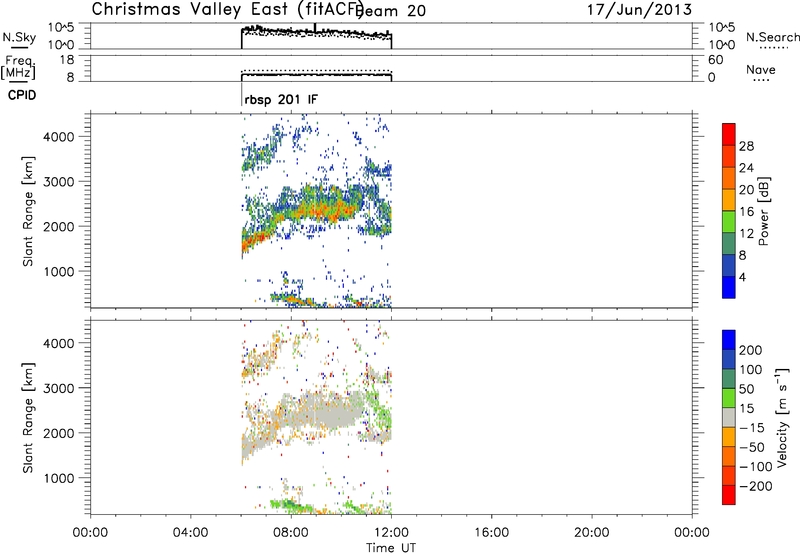Click the date '17/Jun/2013'
The width and height of the screenshot is (800, 554).
(639, 10)
